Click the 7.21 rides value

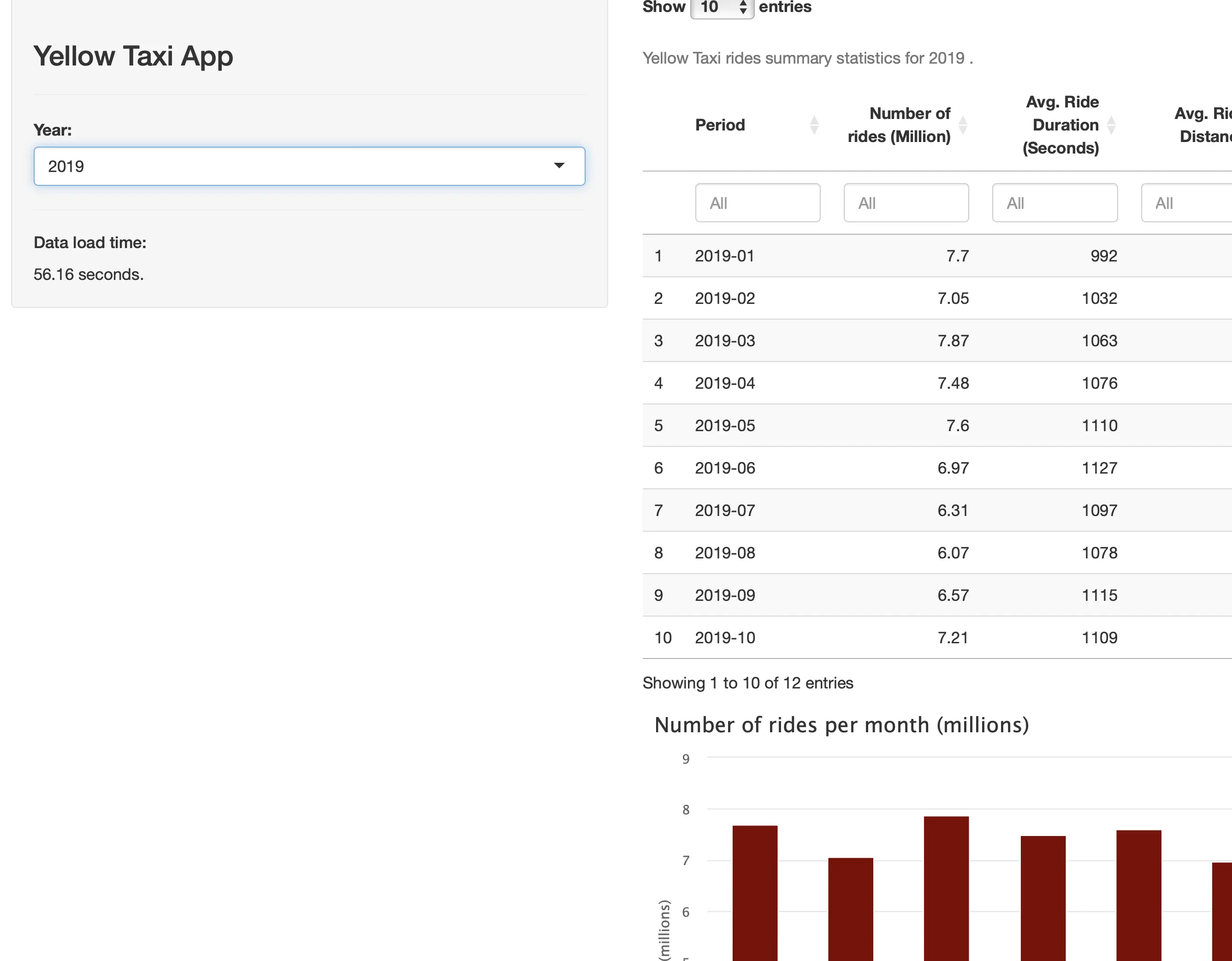(953, 638)
